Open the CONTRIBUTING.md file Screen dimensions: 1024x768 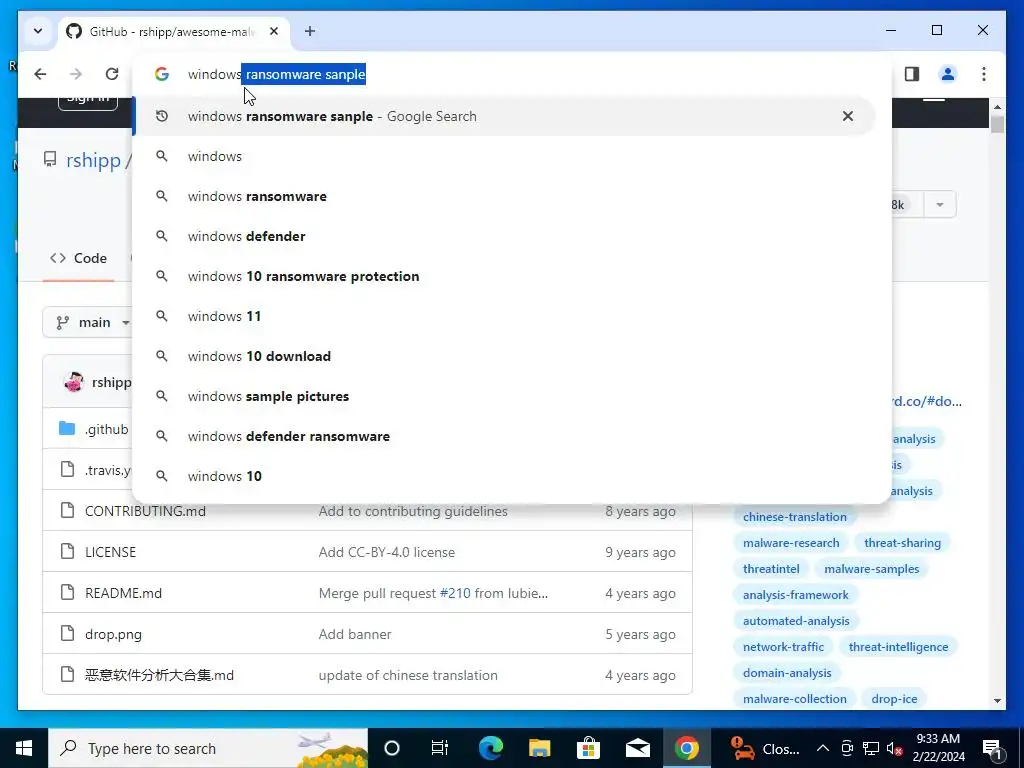(x=145, y=511)
